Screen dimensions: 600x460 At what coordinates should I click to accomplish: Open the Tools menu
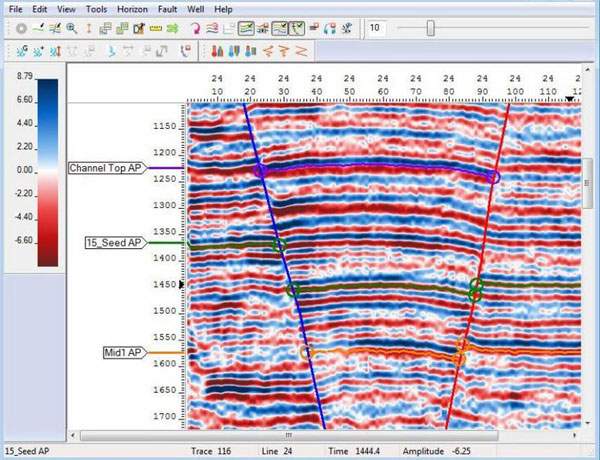click(96, 8)
